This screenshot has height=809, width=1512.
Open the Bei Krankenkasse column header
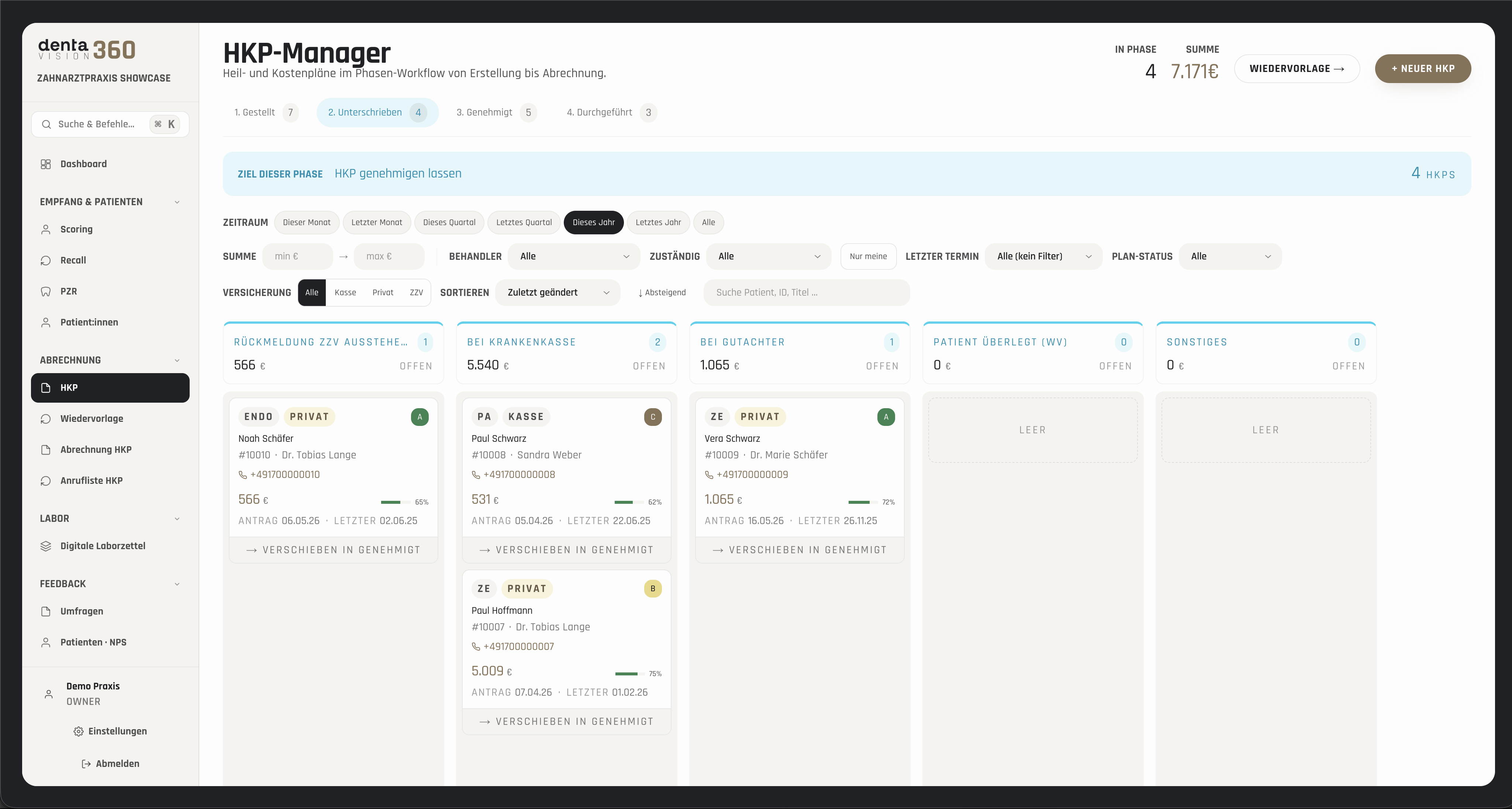click(566, 353)
